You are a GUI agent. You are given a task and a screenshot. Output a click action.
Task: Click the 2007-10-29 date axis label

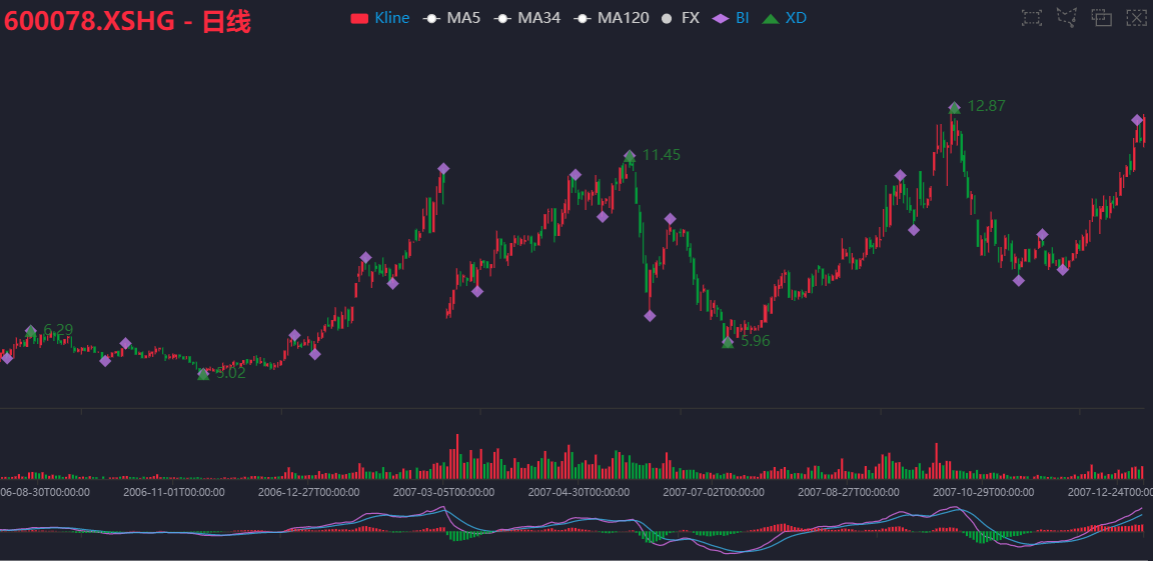pos(983,492)
